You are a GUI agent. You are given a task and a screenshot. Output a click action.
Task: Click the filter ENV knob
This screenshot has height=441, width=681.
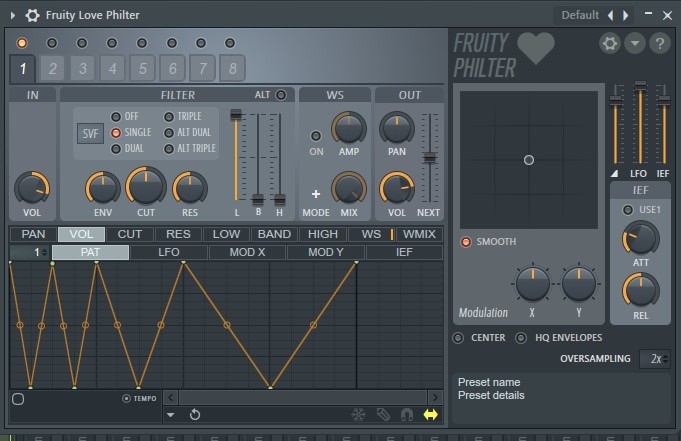click(102, 188)
